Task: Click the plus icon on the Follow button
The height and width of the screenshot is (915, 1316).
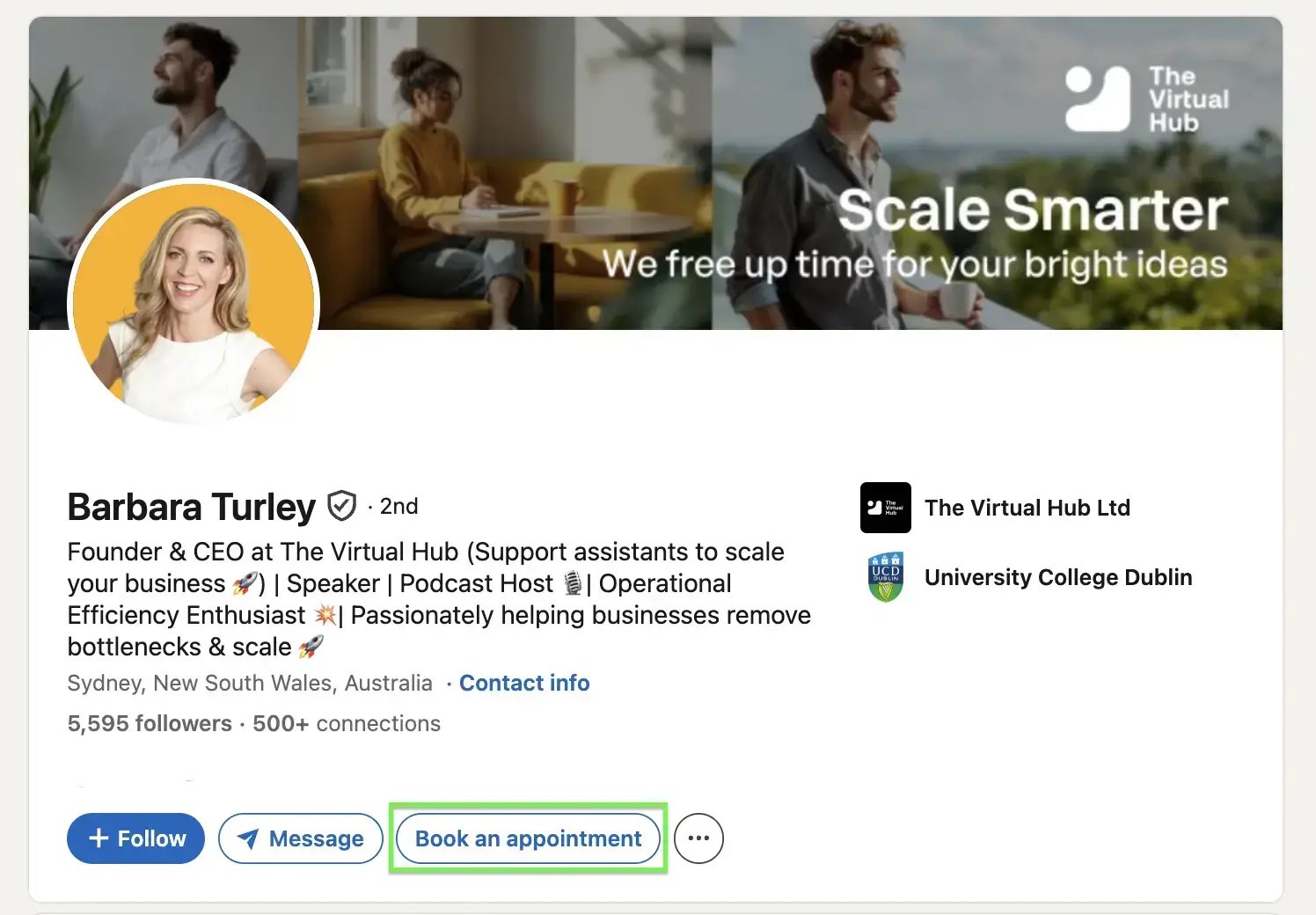Action: (99, 838)
